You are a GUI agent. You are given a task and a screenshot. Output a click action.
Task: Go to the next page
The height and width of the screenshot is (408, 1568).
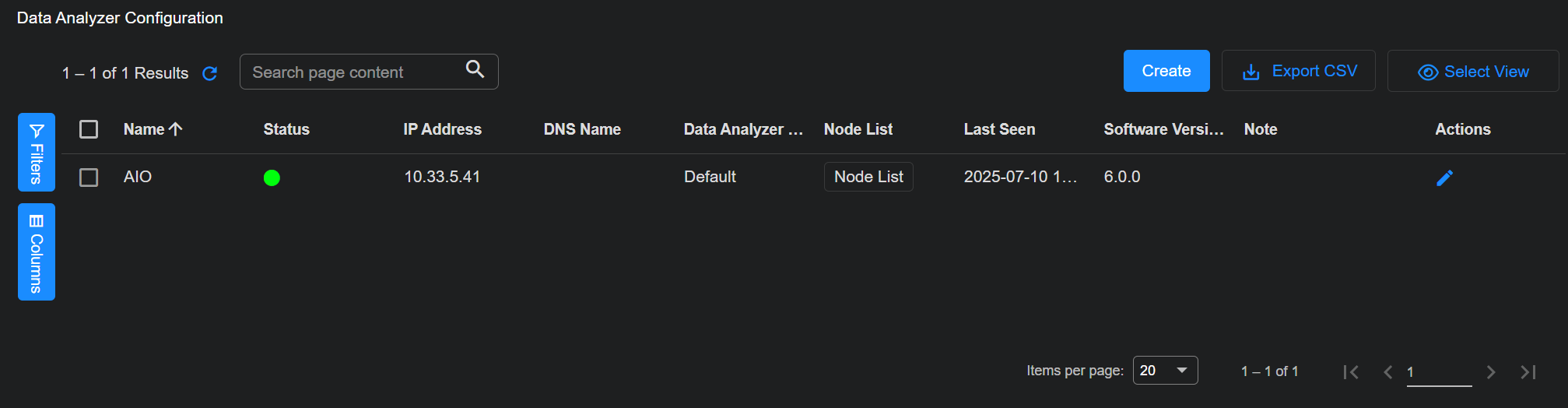[x=1490, y=372]
